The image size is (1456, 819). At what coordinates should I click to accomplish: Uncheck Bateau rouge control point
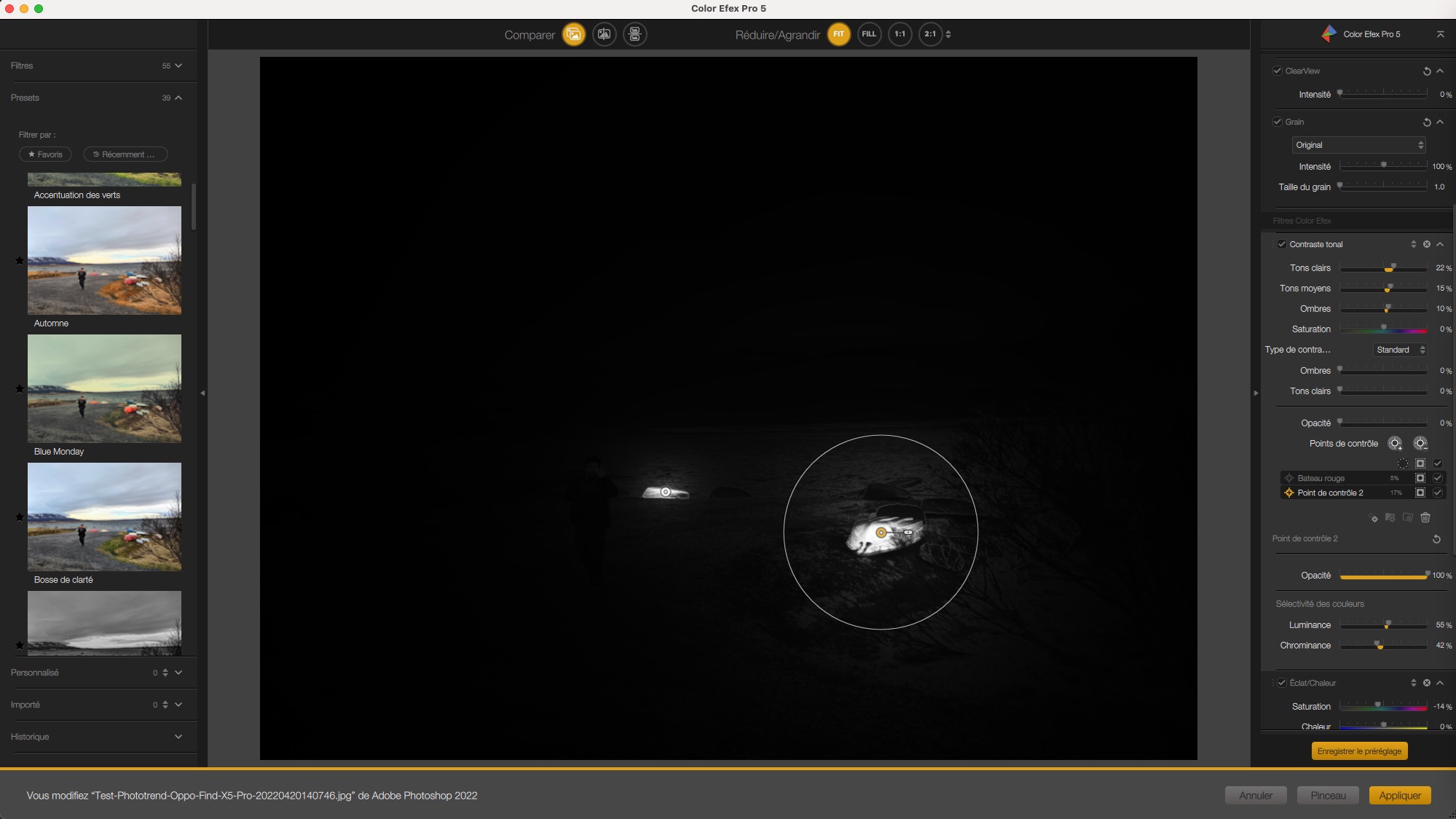click(x=1438, y=478)
